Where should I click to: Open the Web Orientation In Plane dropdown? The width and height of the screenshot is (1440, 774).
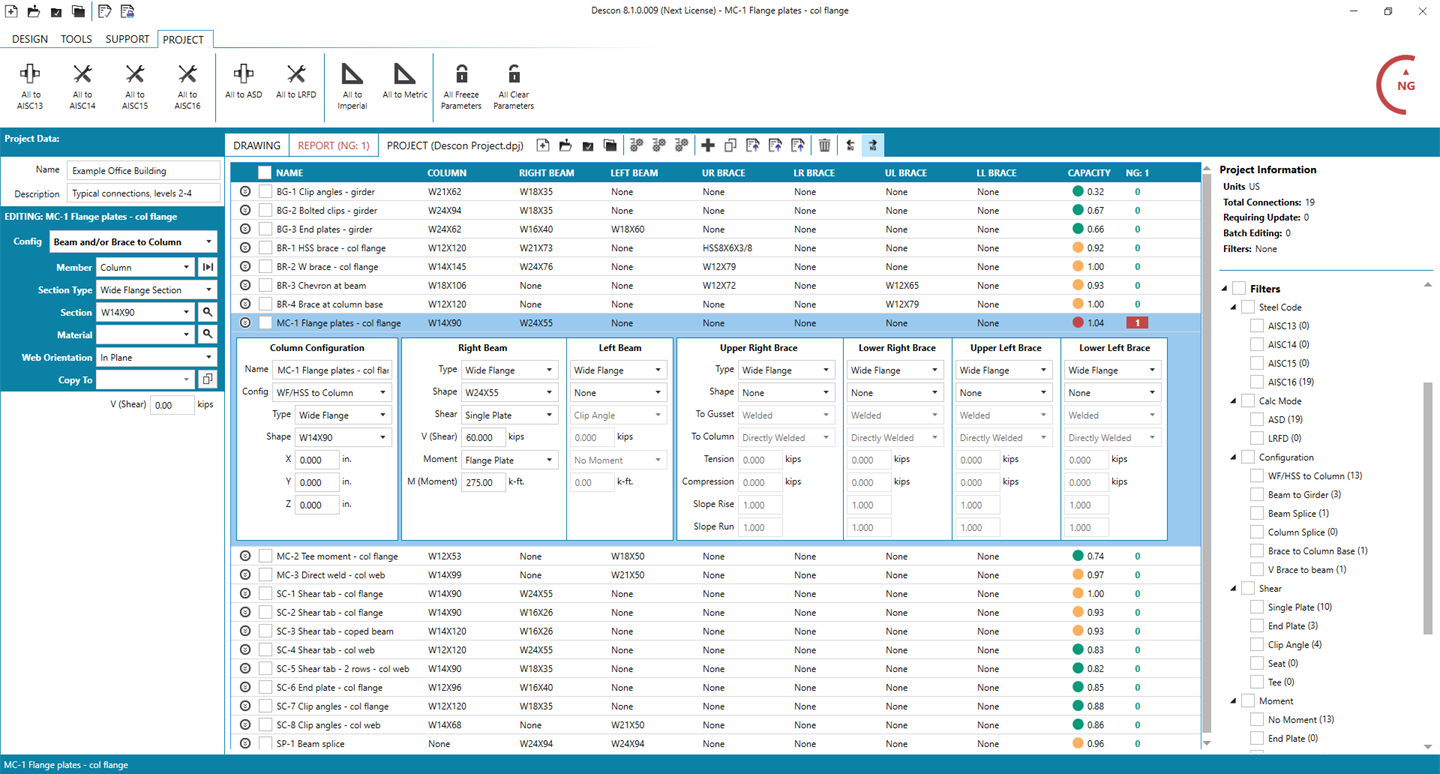pos(156,357)
